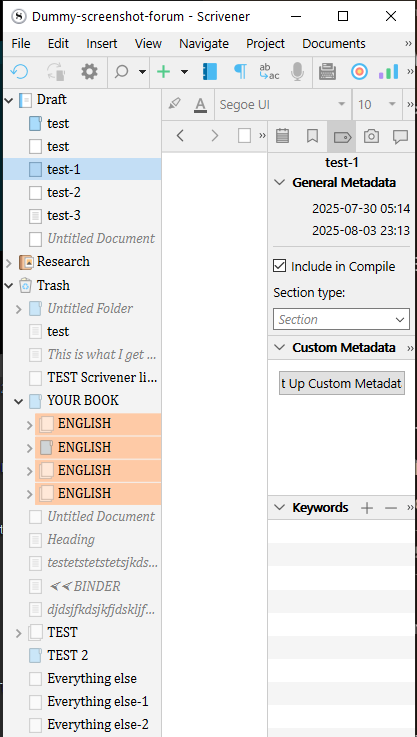
Task: Toggle Include in Compile checkbox
Action: (279, 266)
